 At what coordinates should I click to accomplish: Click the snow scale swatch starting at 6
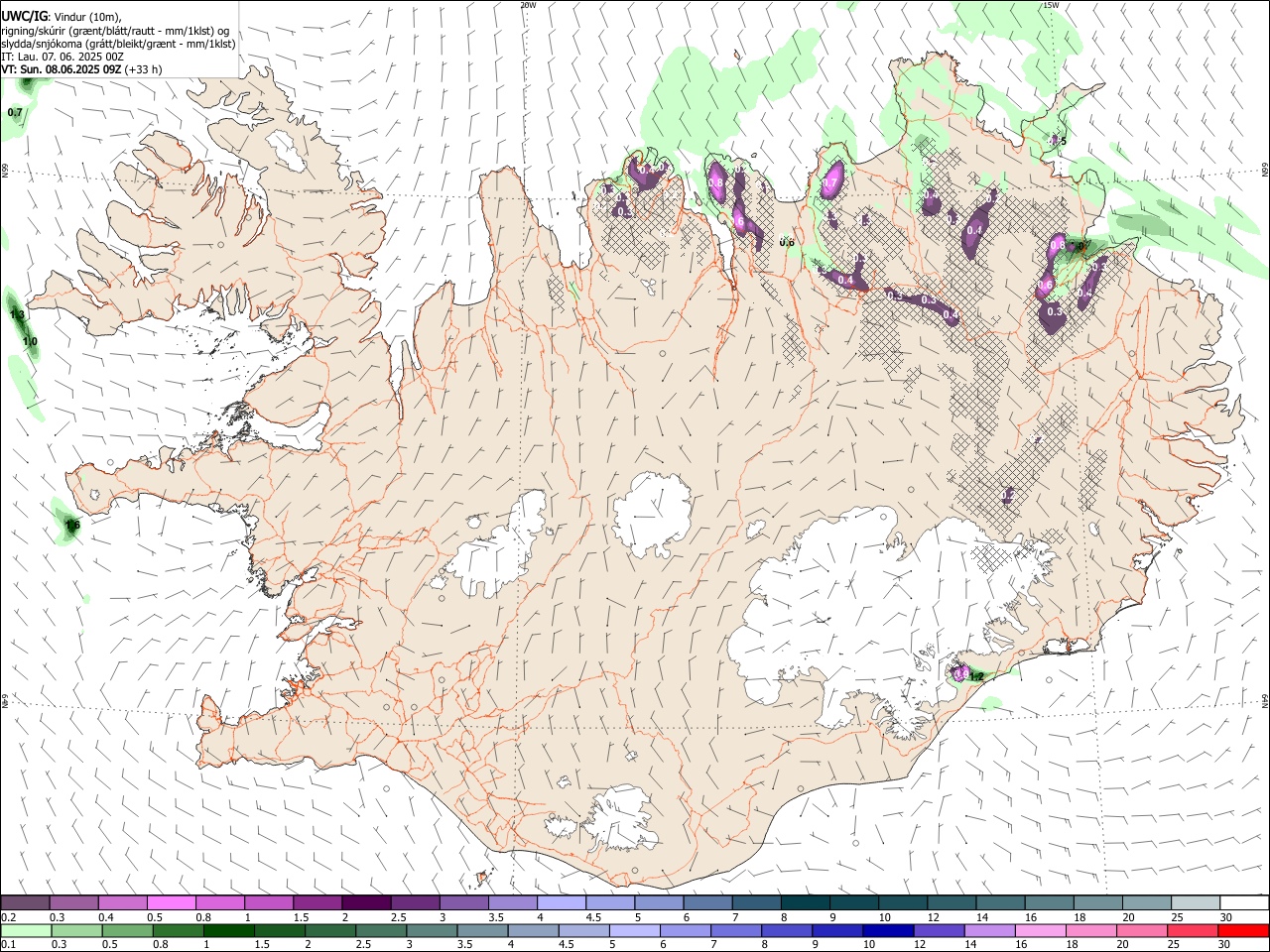(x=705, y=903)
